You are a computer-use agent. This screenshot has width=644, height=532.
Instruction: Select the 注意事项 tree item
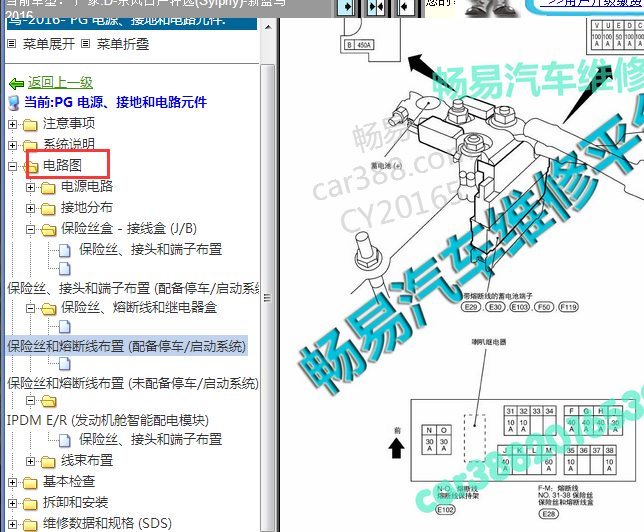tap(69, 123)
